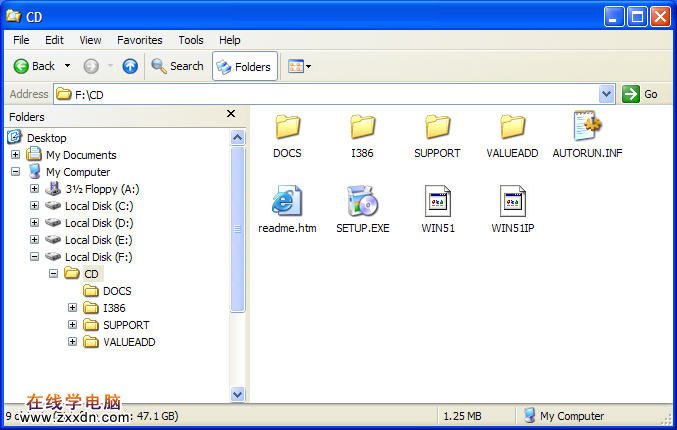The height and width of the screenshot is (430, 677).
Task: Open the SETUP.EXE installer icon
Action: [x=362, y=202]
